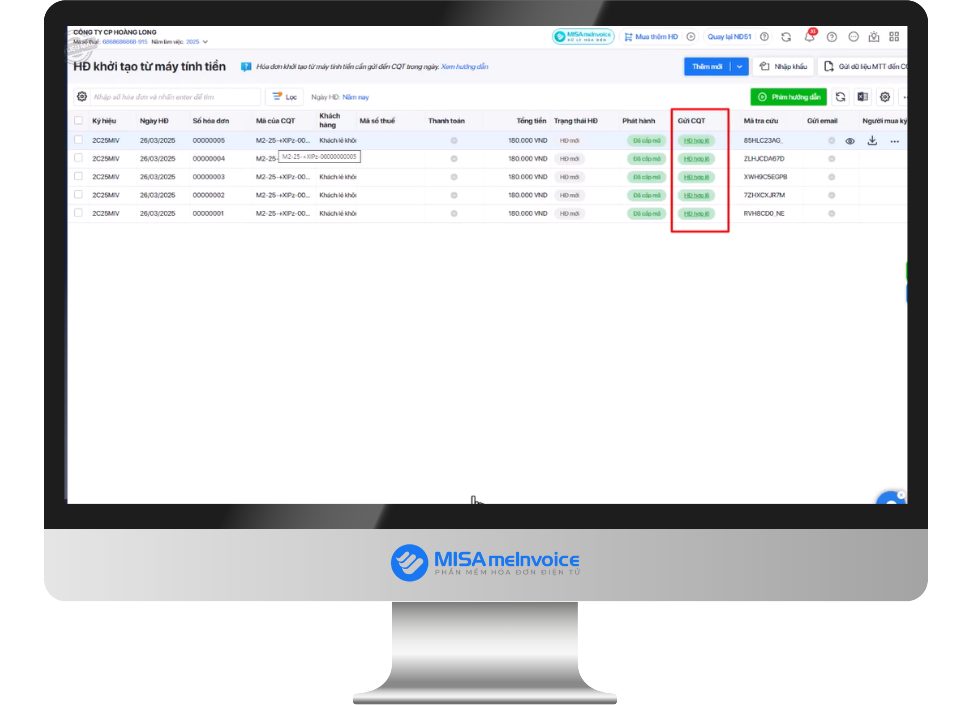Focus the invoice number search field
972x705 pixels.
[175, 97]
